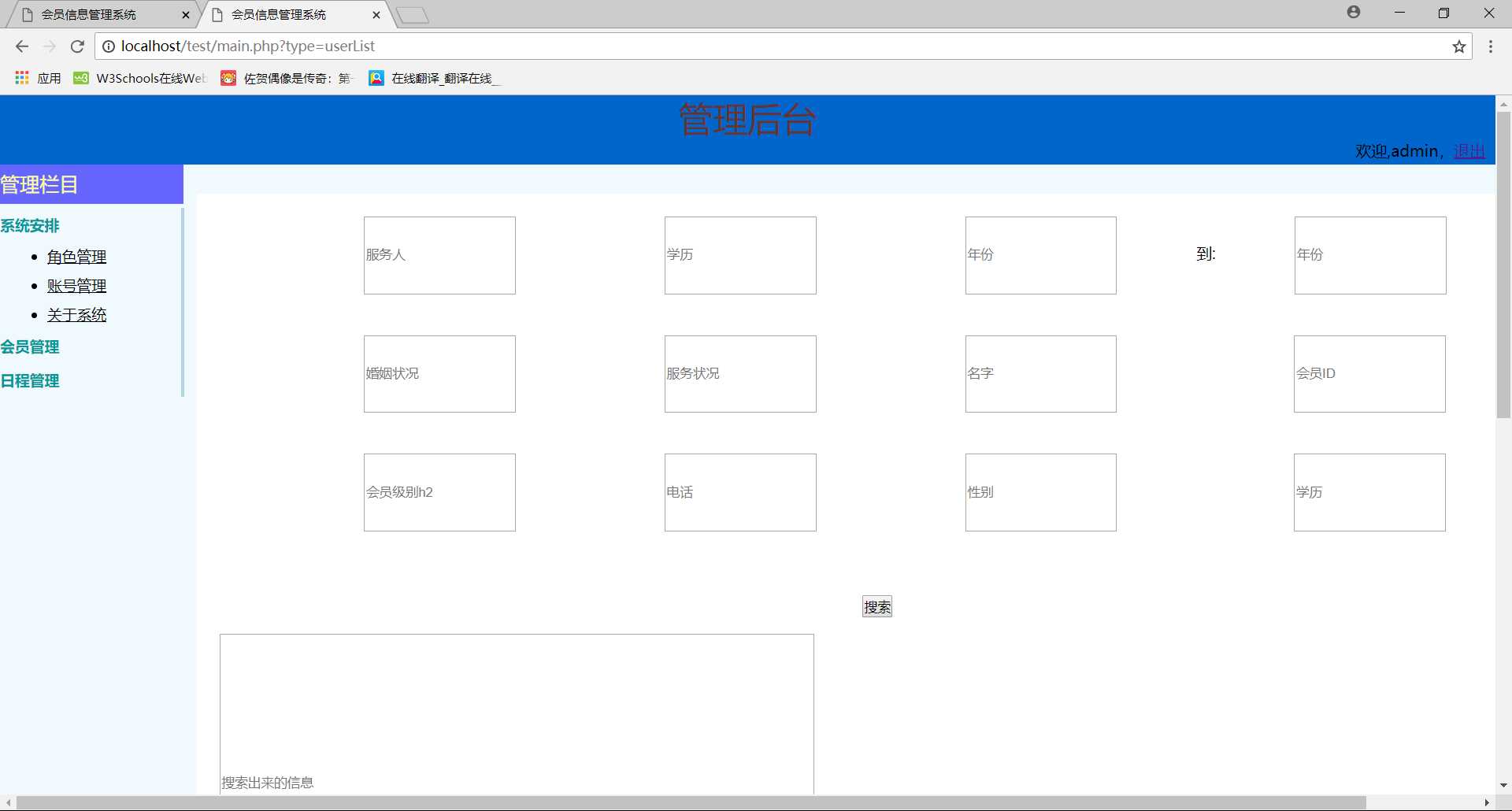Click the scroll-up arrow of vertical scrollbar
This screenshot has height=811, width=1512.
(1503, 104)
